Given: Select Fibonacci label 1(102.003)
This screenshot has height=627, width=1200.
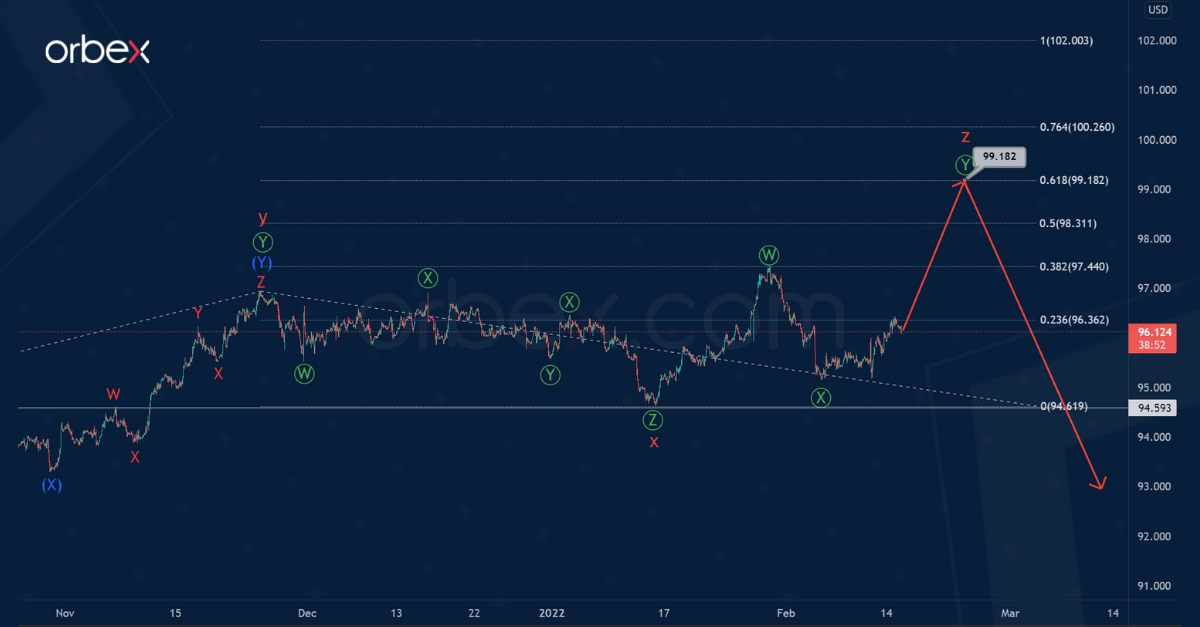Looking at the screenshot, I should point(1067,41).
